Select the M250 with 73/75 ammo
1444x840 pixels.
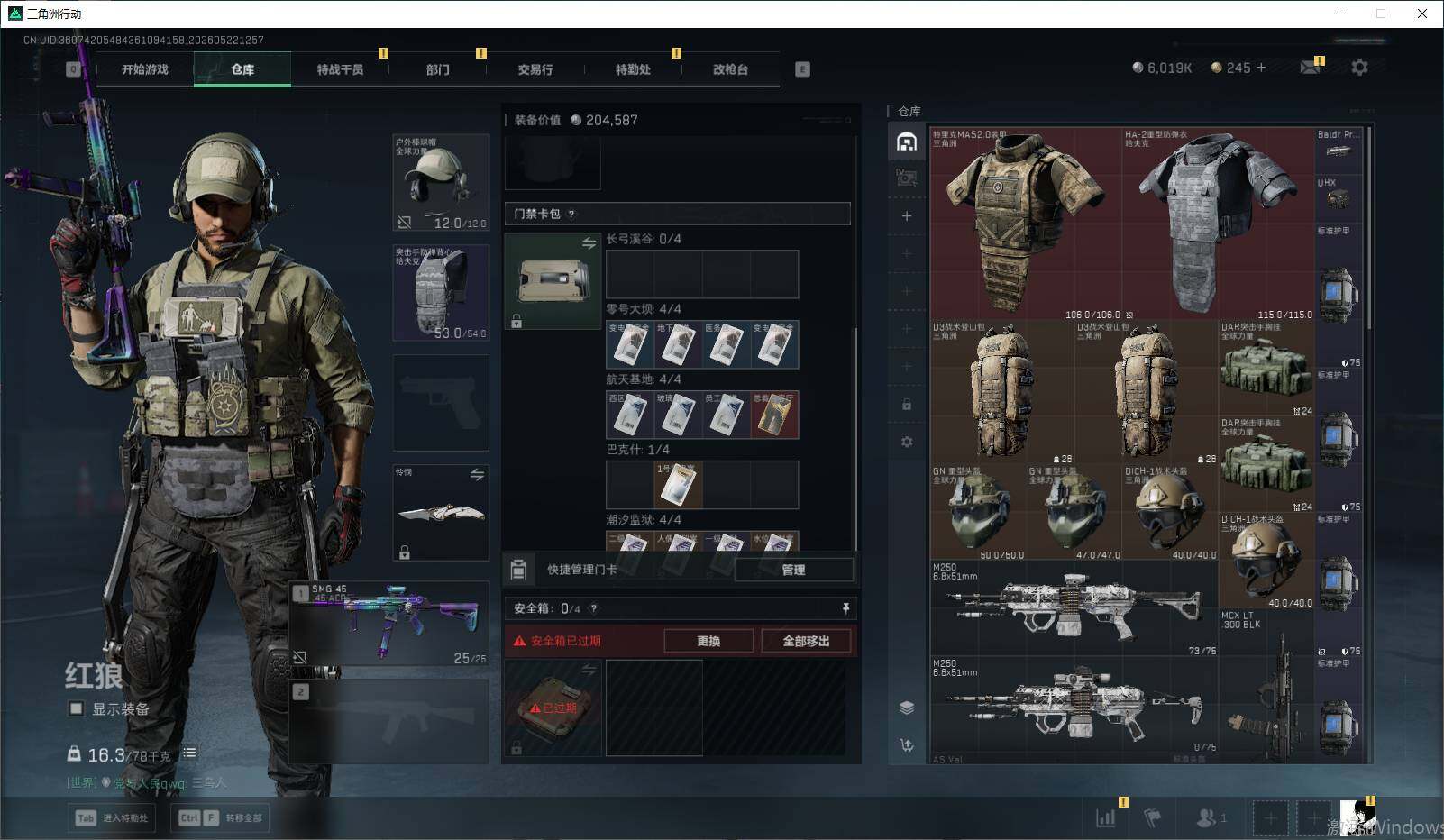tap(1074, 609)
